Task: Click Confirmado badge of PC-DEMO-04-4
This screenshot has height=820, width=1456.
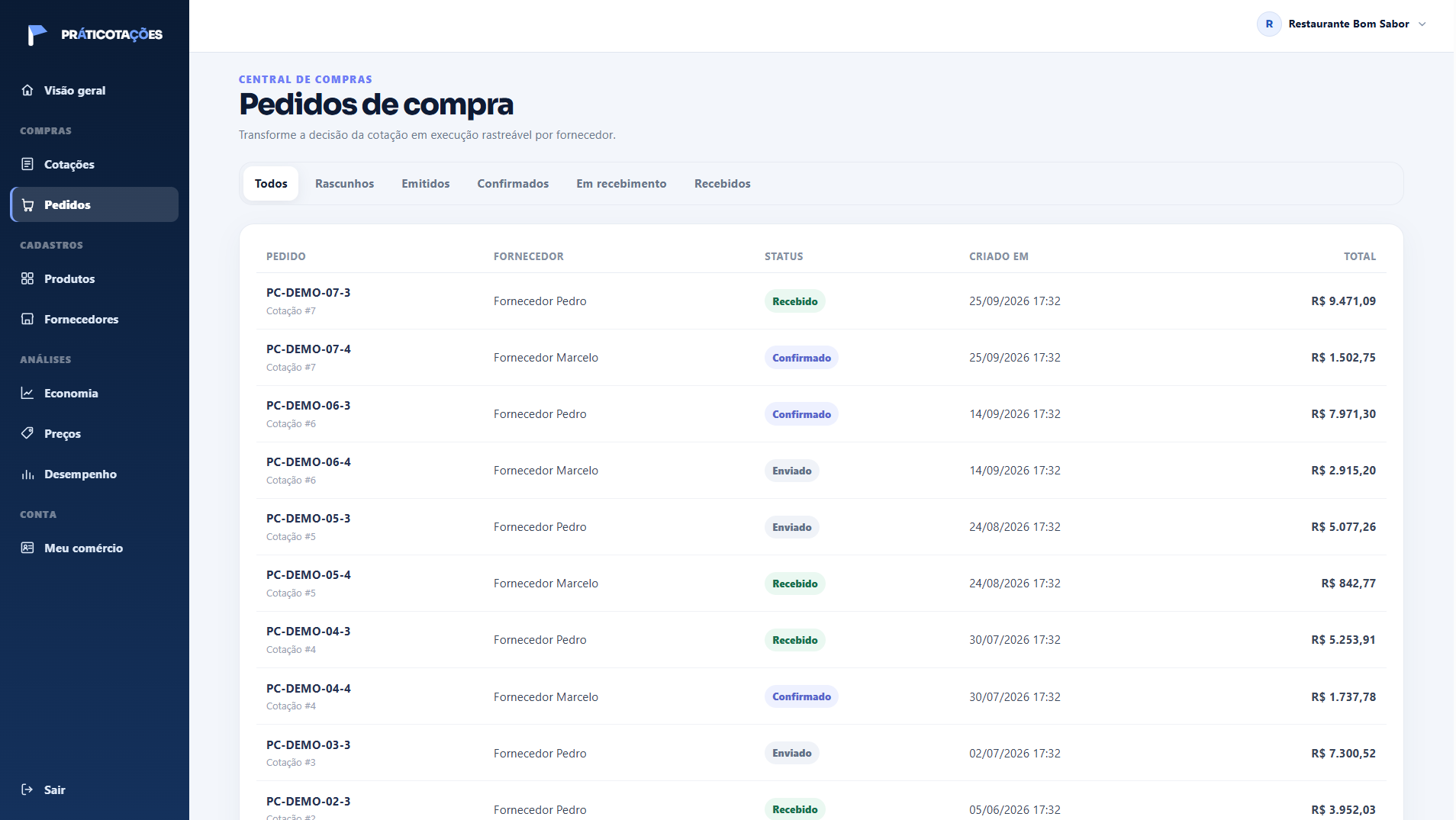Action: 801,696
